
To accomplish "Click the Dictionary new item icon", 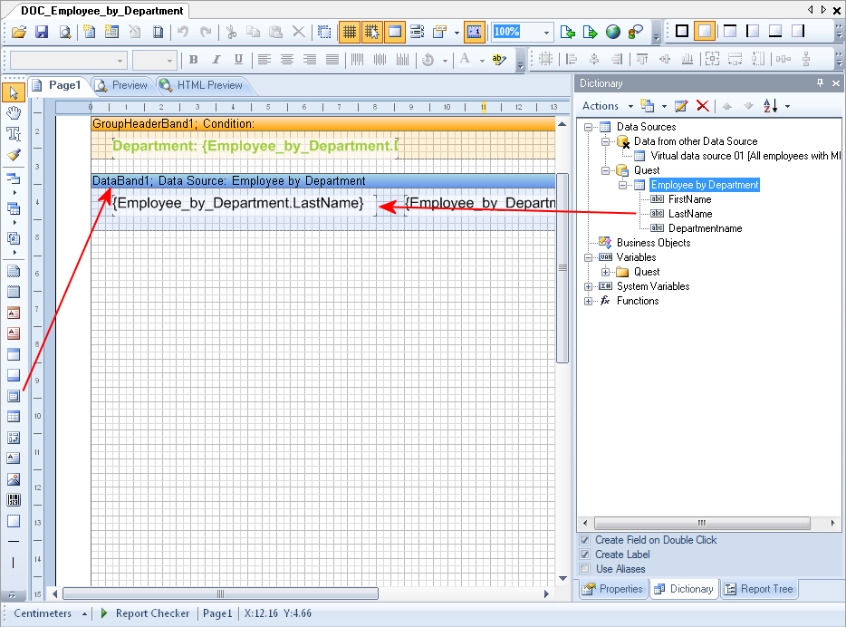I will [647, 106].
